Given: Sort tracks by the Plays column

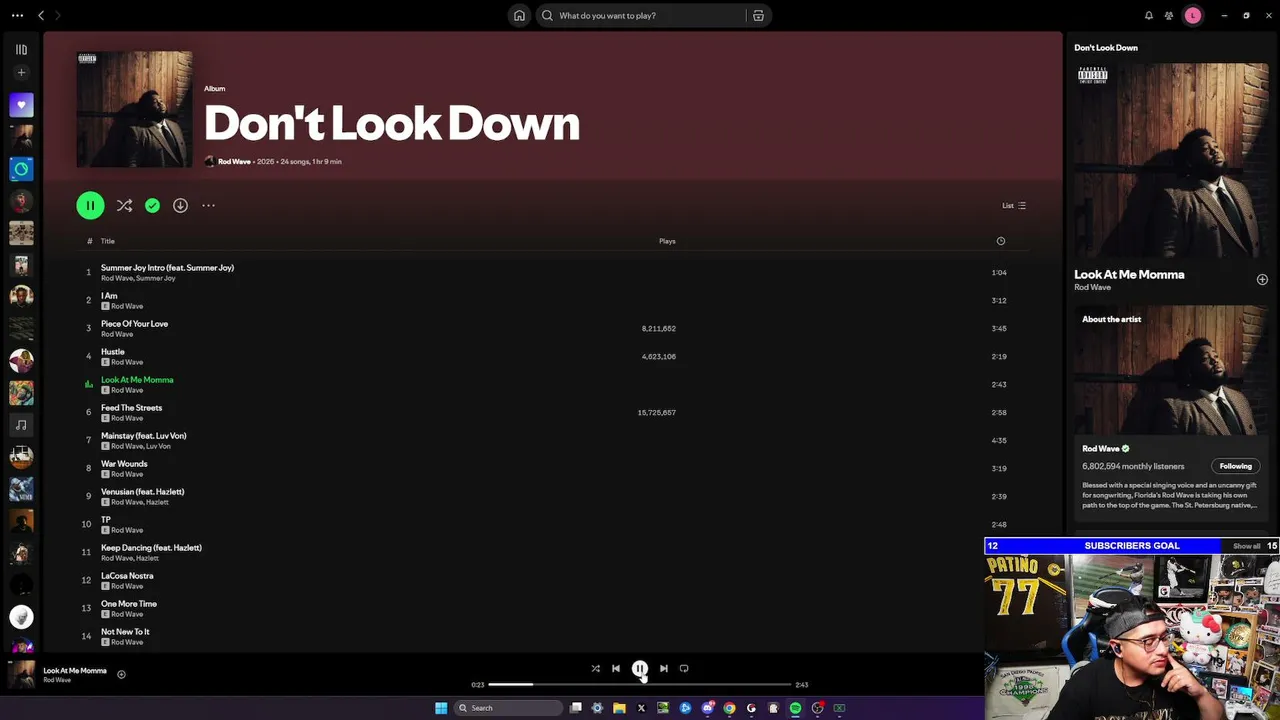Looking at the screenshot, I should click(667, 241).
